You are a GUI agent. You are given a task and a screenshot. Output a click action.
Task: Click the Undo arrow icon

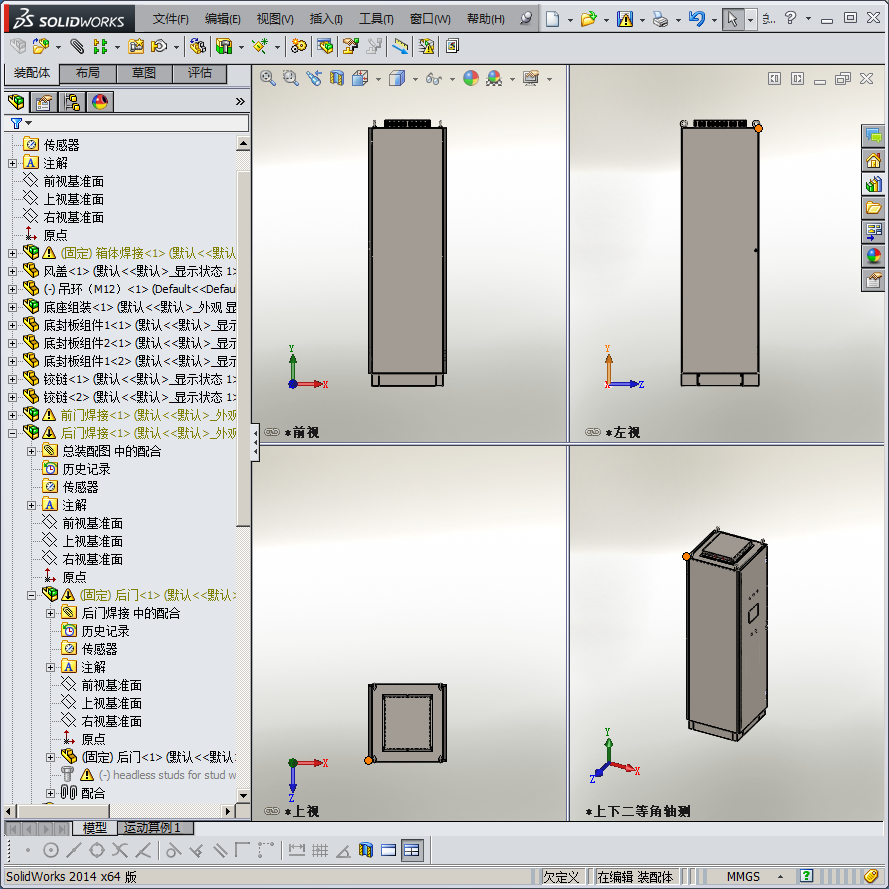tap(696, 19)
